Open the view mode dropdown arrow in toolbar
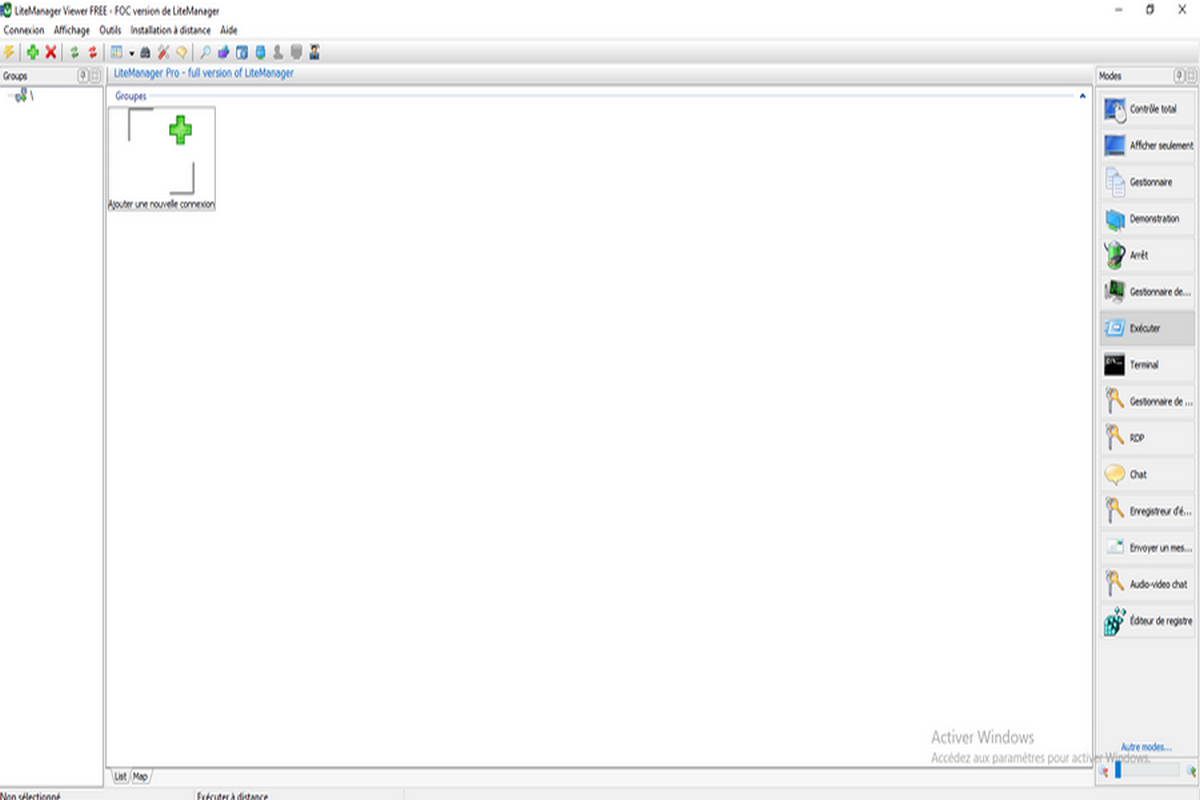The image size is (1200, 800). coord(131,52)
